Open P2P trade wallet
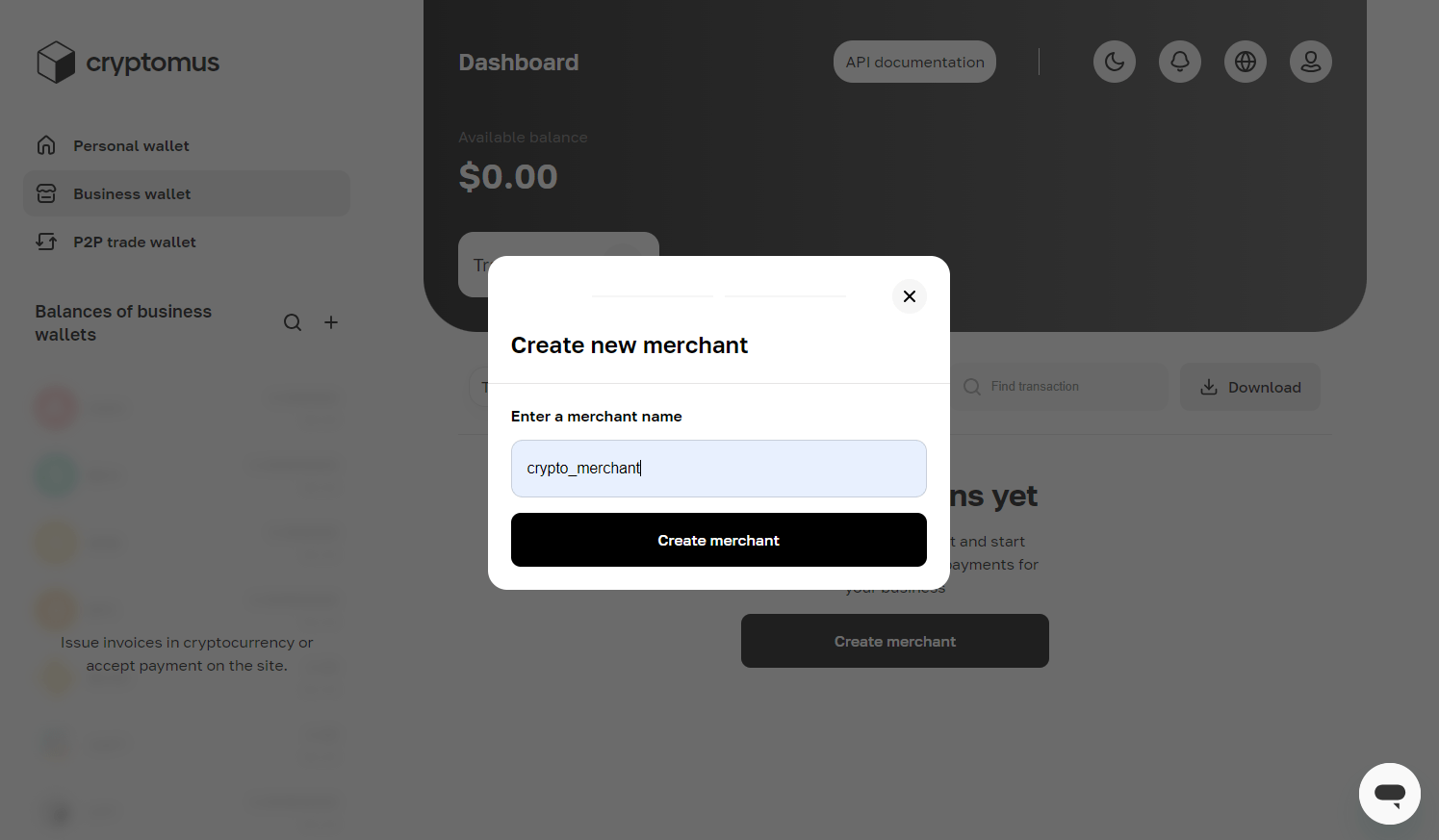Screen dimensions: 1439x840 pos(135,242)
